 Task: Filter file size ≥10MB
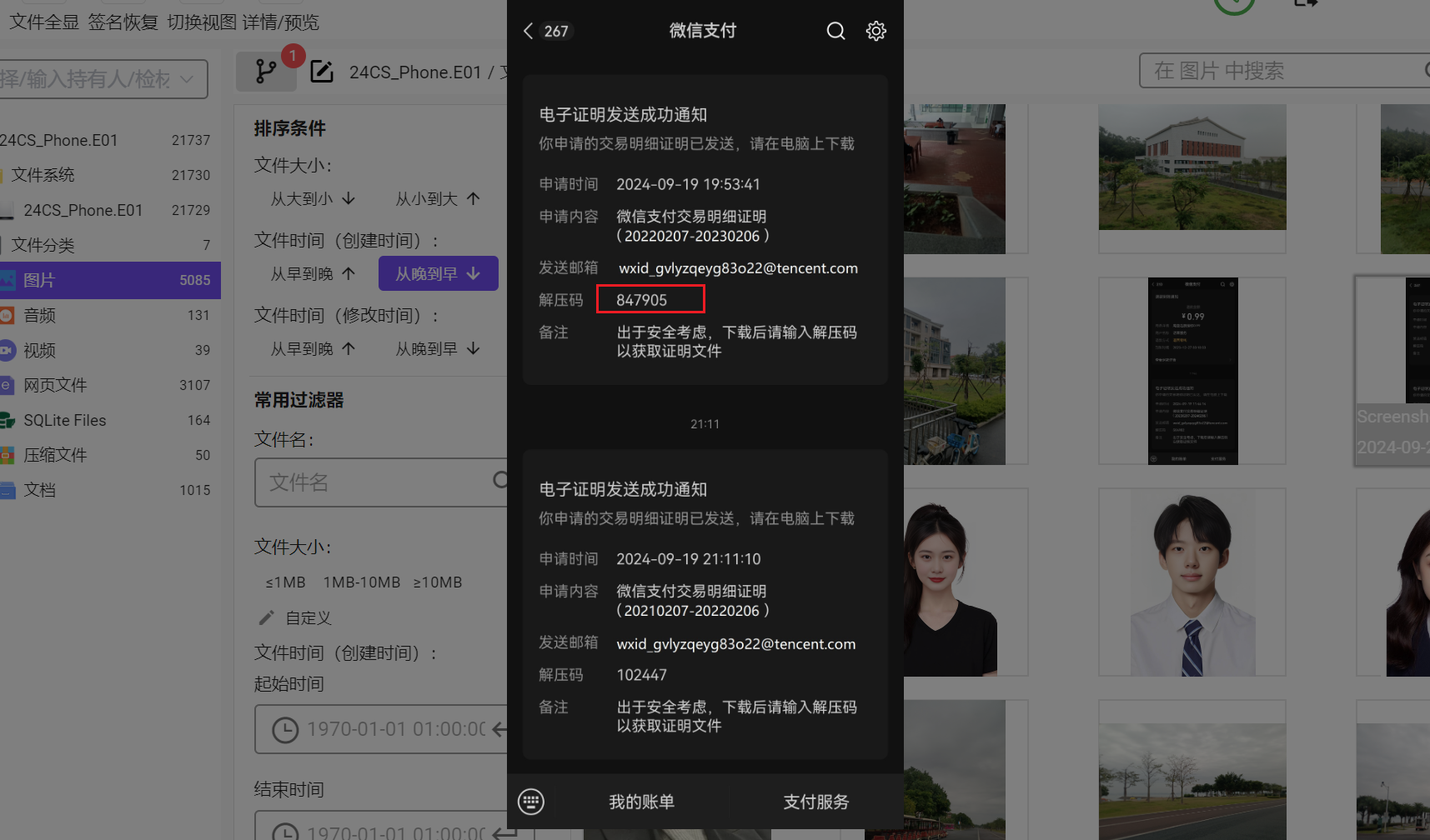(438, 582)
